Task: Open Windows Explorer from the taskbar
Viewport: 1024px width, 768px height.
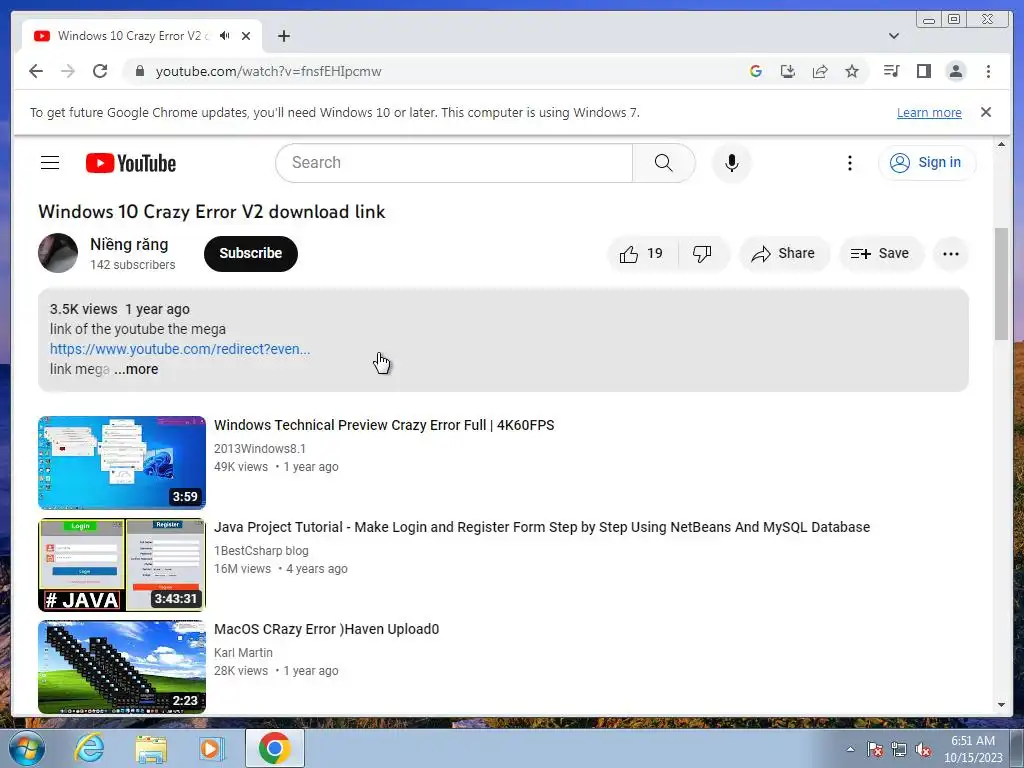Action: [151, 748]
